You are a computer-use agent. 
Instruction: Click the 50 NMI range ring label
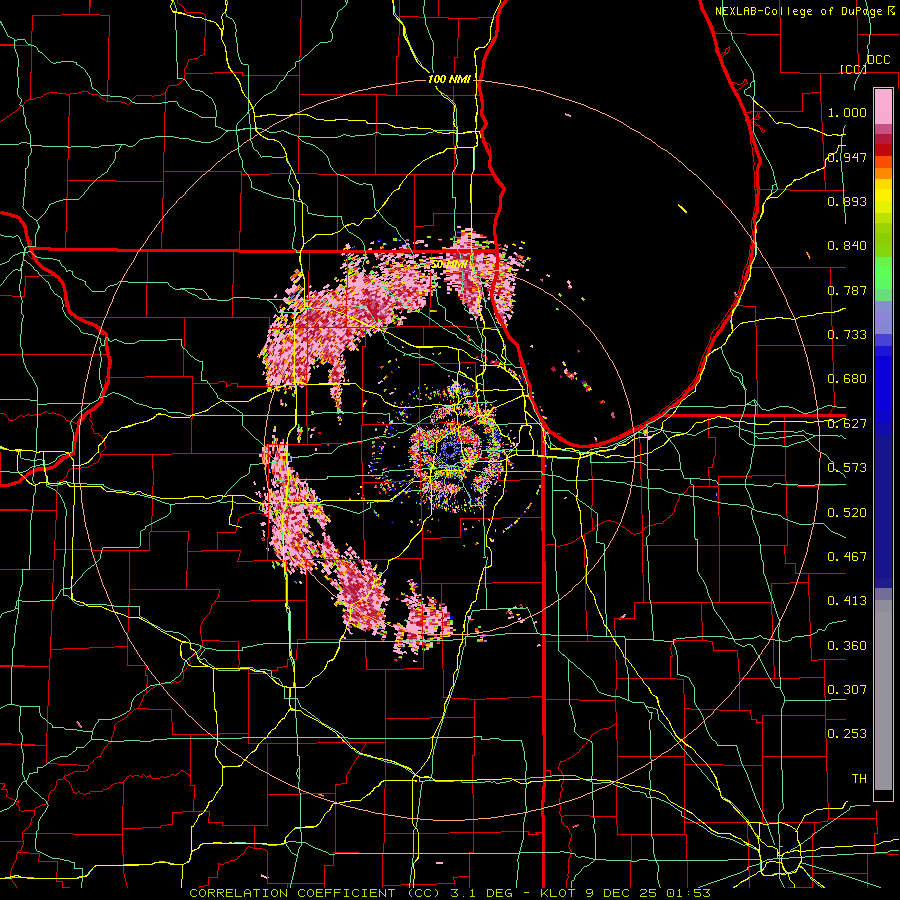pyautogui.click(x=449, y=265)
